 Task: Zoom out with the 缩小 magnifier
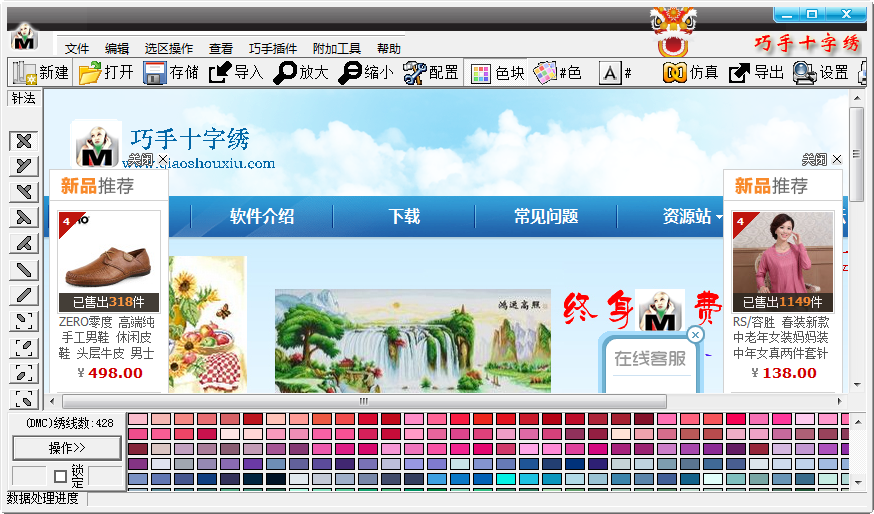coord(365,72)
